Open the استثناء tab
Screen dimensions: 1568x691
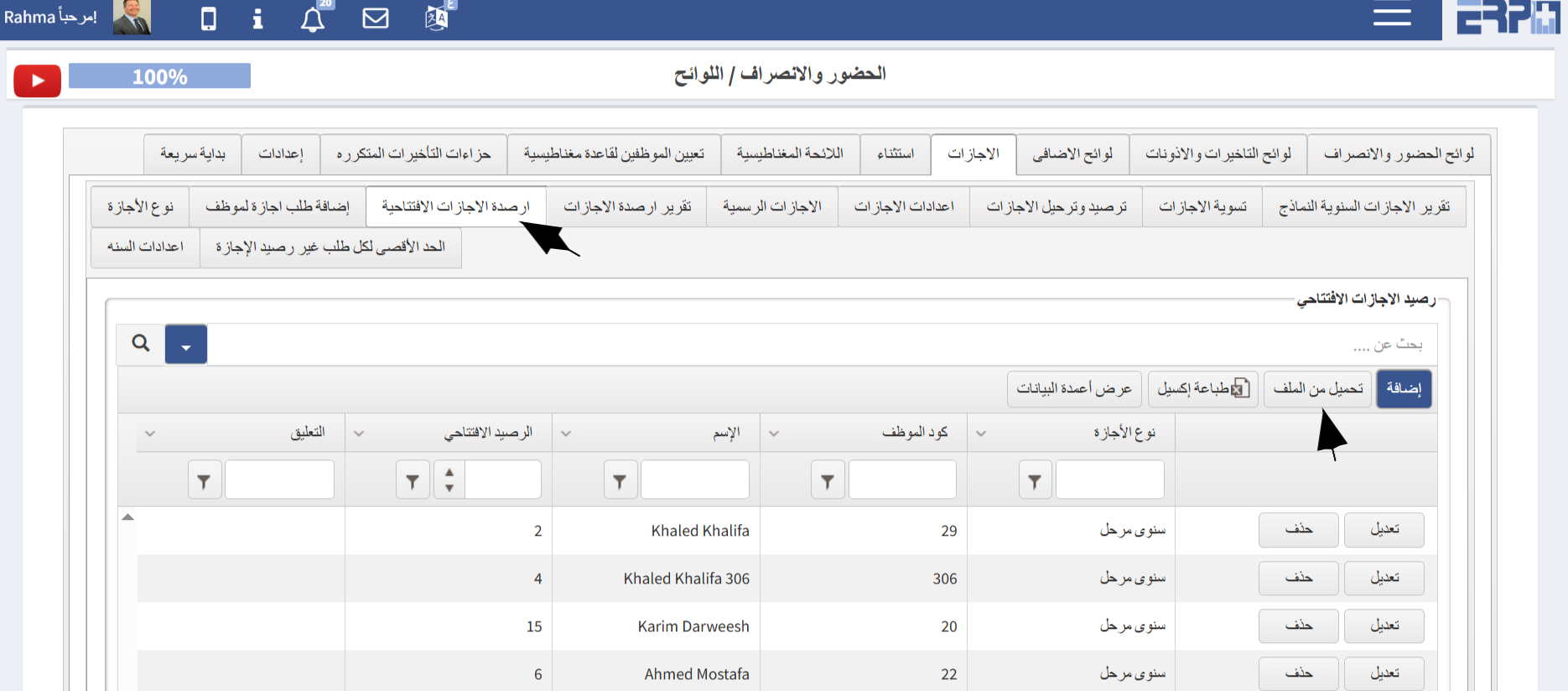tap(896, 154)
